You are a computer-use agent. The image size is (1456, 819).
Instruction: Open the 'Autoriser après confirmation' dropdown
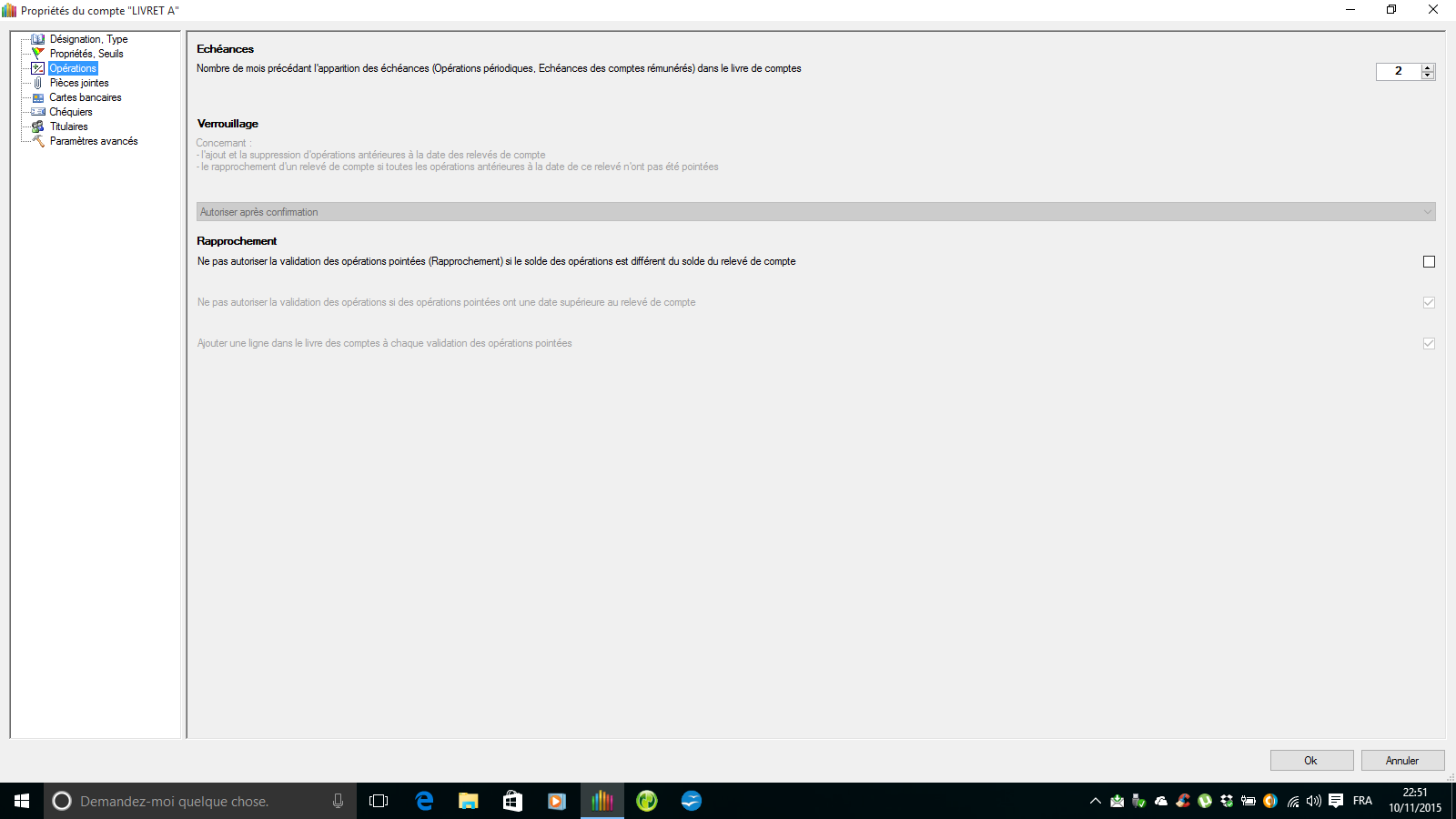click(815, 212)
